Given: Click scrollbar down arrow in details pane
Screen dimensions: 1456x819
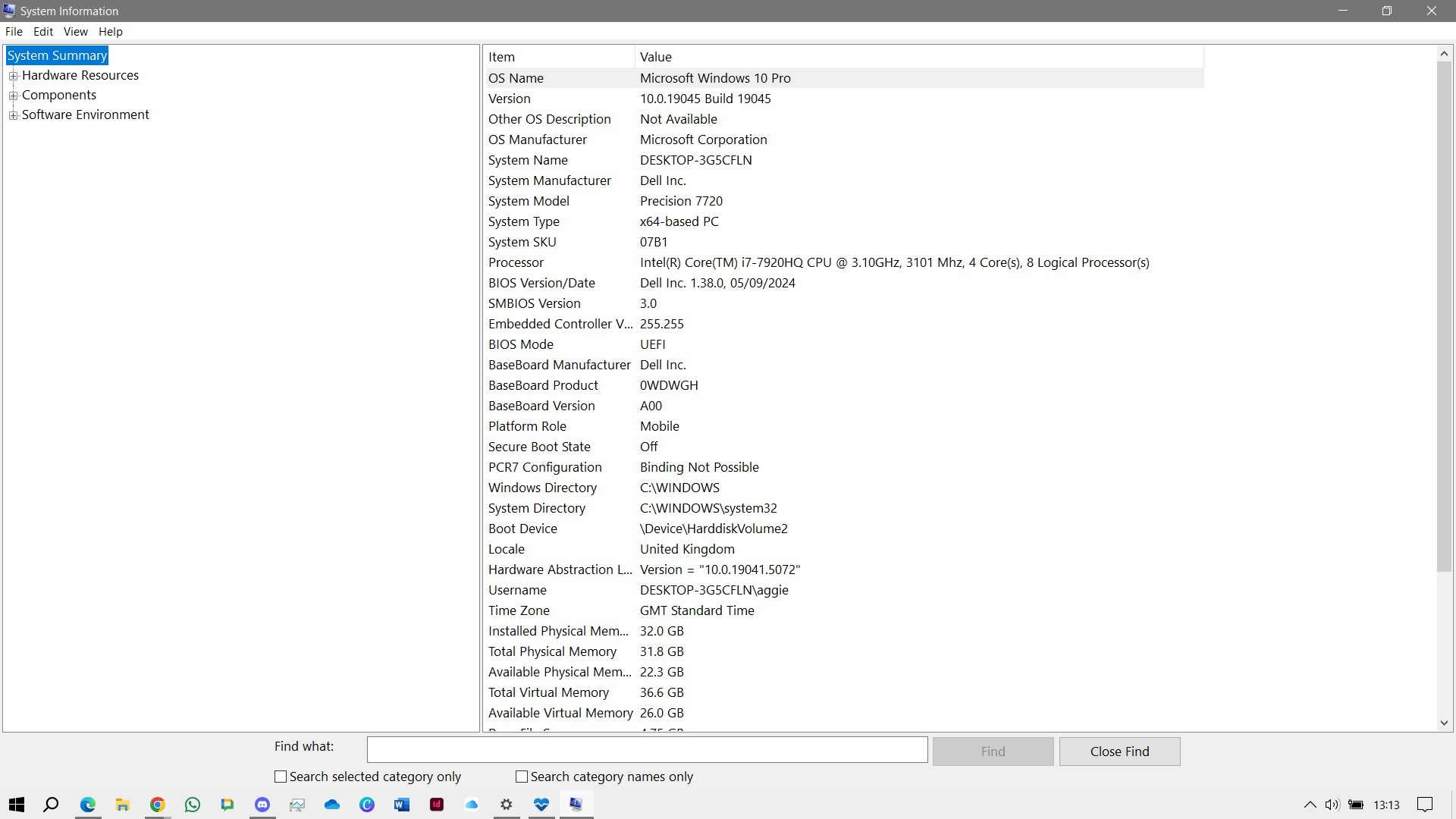Looking at the screenshot, I should point(1444,723).
